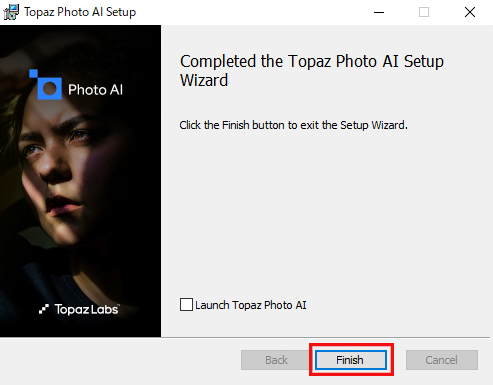The height and width of the screenshot is (385, 493).
Task: Minimize the setup wizard window
Action: click(x=379, y=12)
